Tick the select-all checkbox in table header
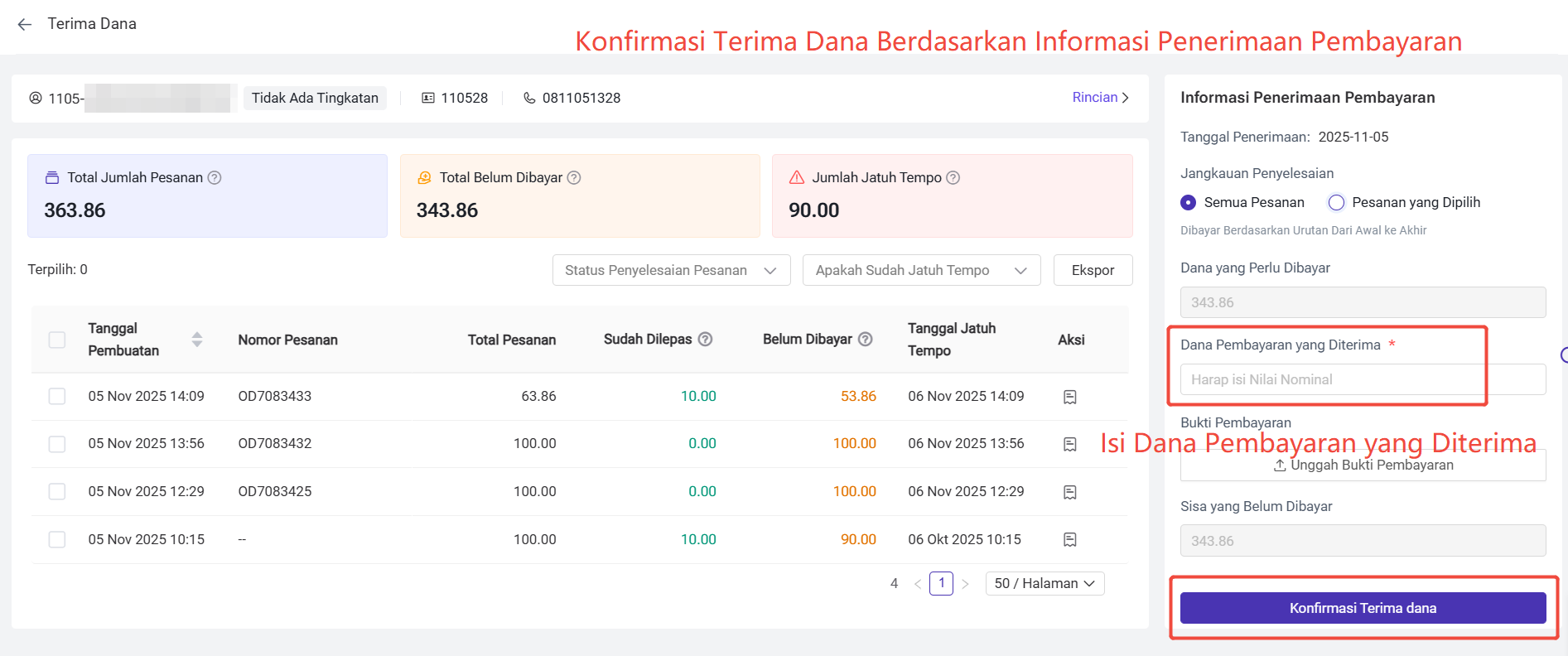Screen dimensions: 1568x656 pyautogui.click(x=57, y=340)
